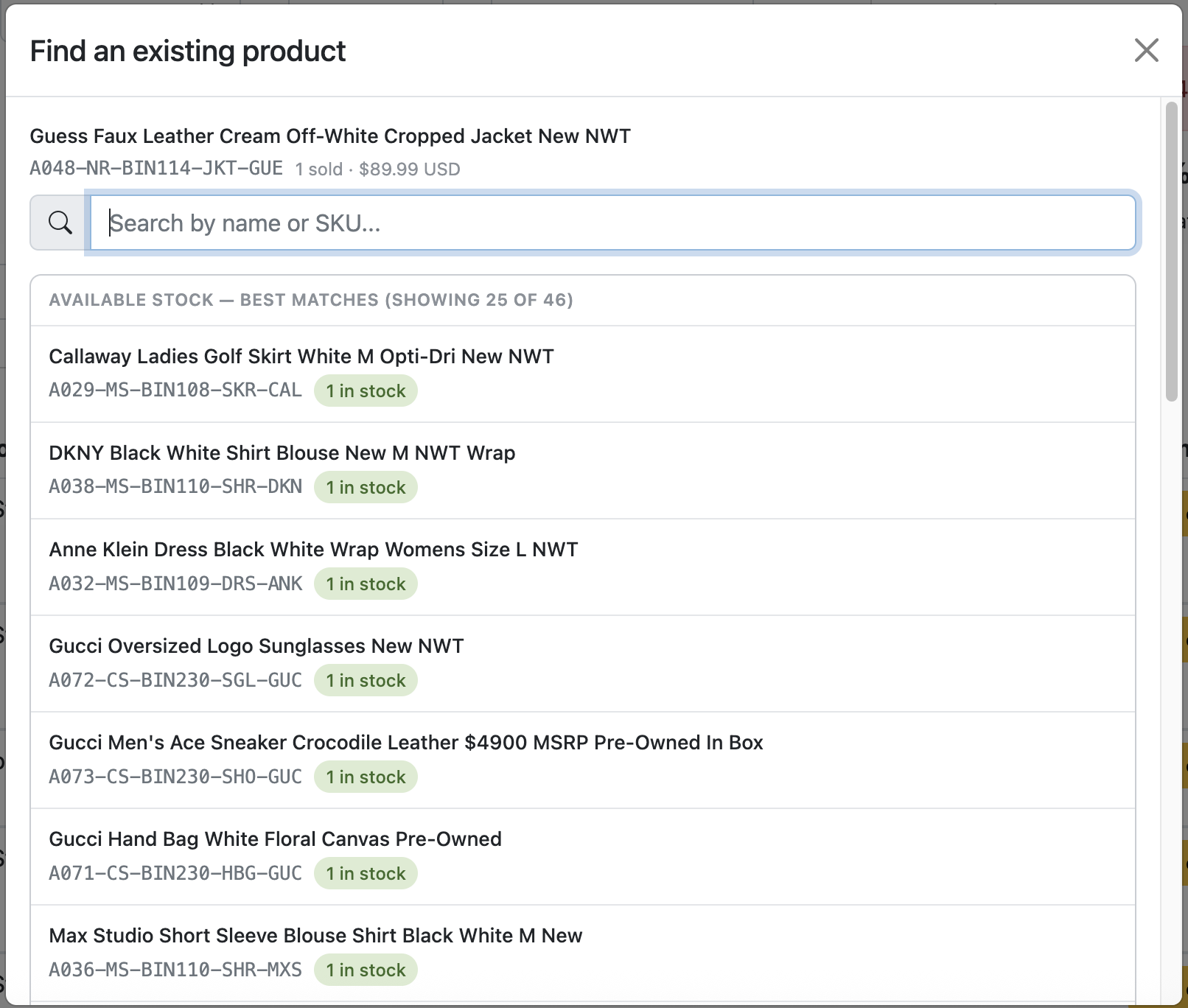Click SKU A029-MS-BIN108-SKR-CAL
The height and width of the screenshot is (1008, 1188).
click(x=175, y=391)
